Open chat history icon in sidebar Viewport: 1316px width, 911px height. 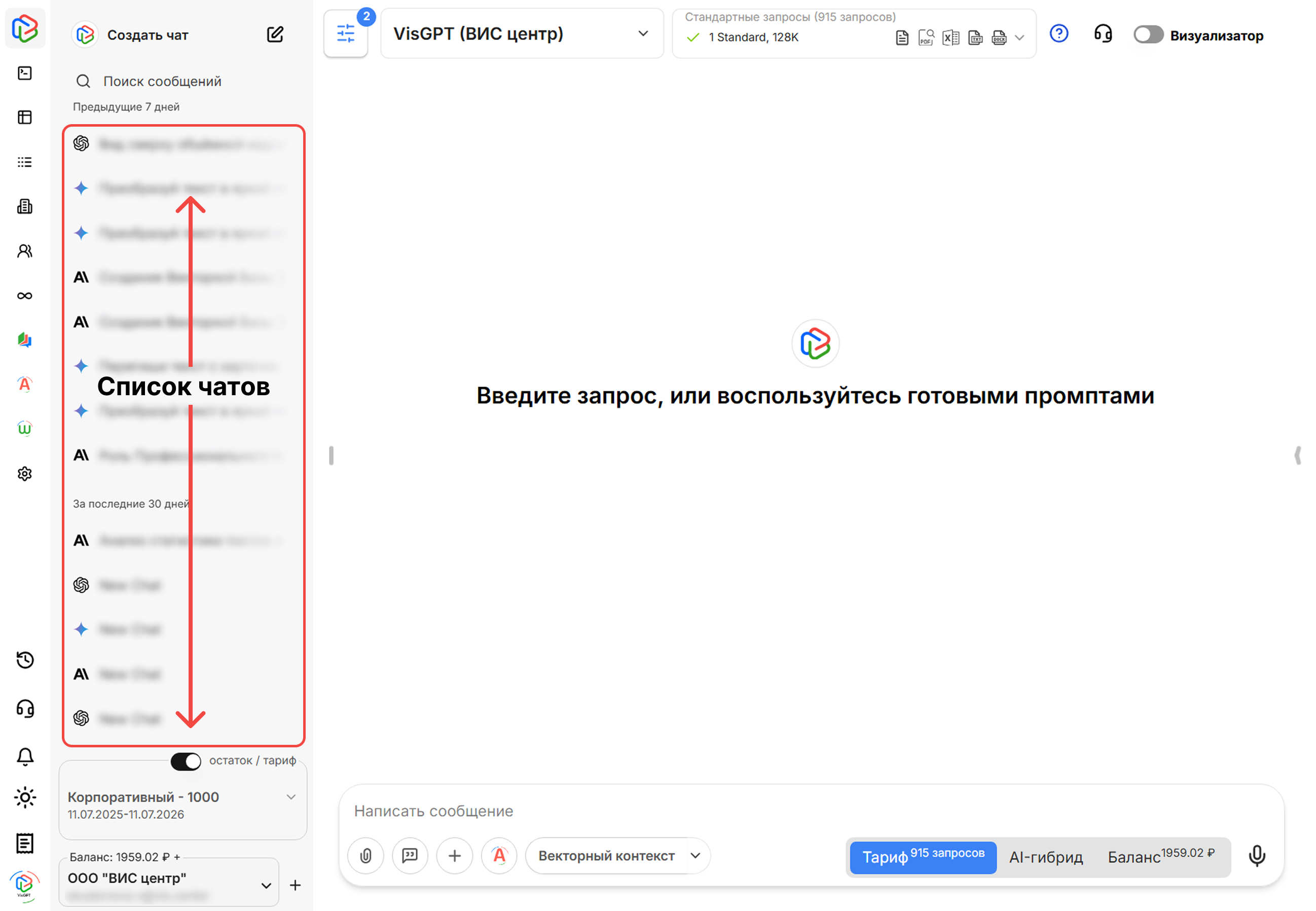click(24, 660)
